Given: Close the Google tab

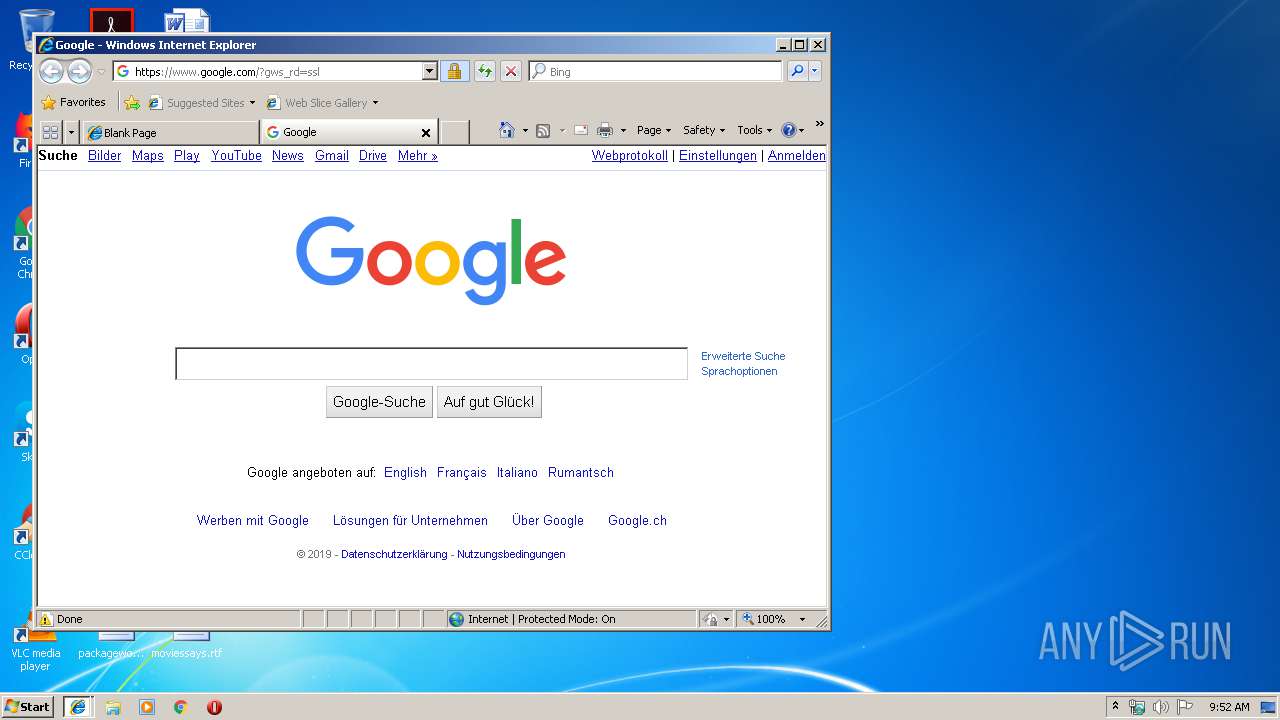Looking at the screenshot, I should 425,132.
